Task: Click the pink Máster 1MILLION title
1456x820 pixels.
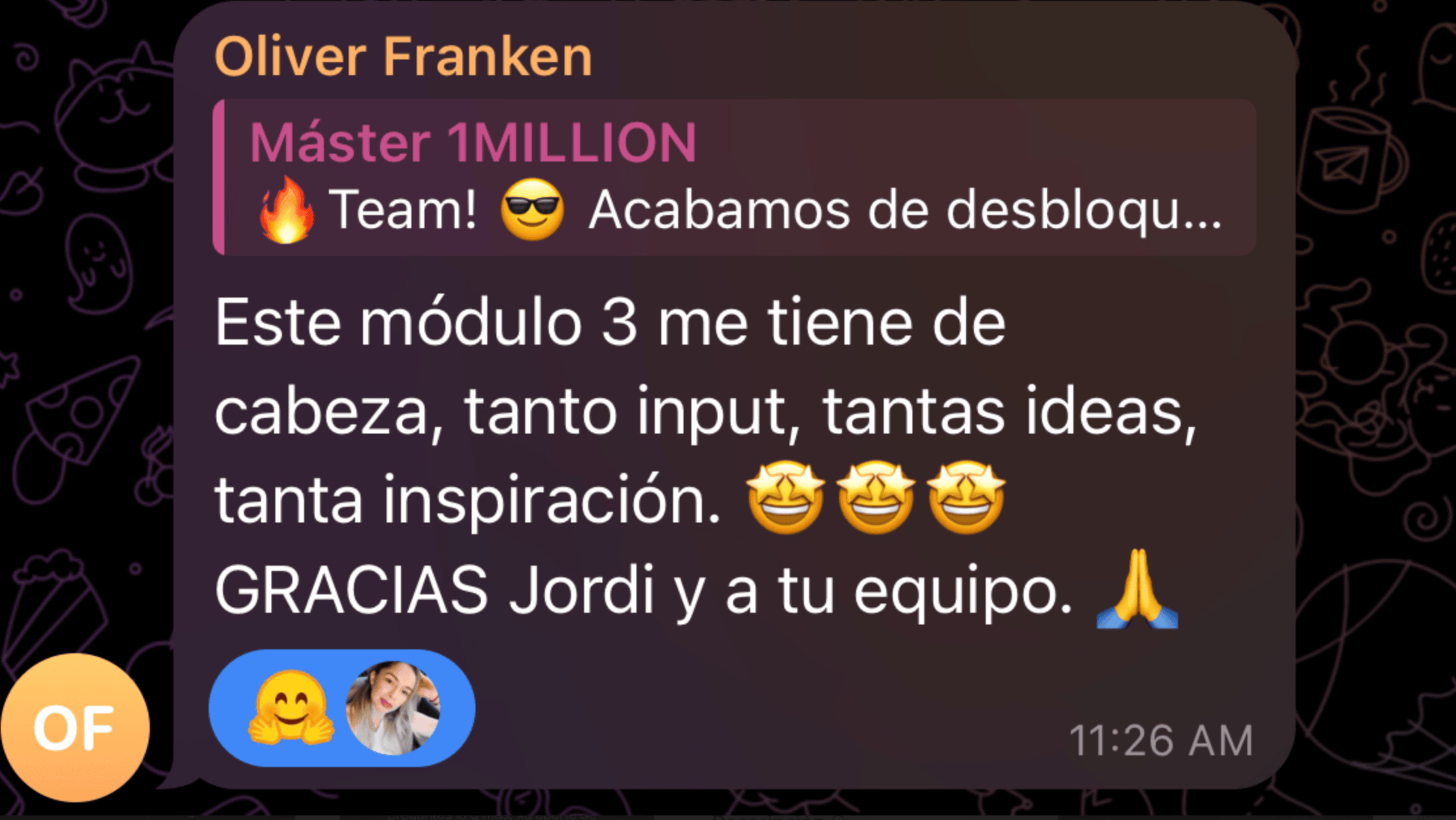Action: tap(473, 142)
